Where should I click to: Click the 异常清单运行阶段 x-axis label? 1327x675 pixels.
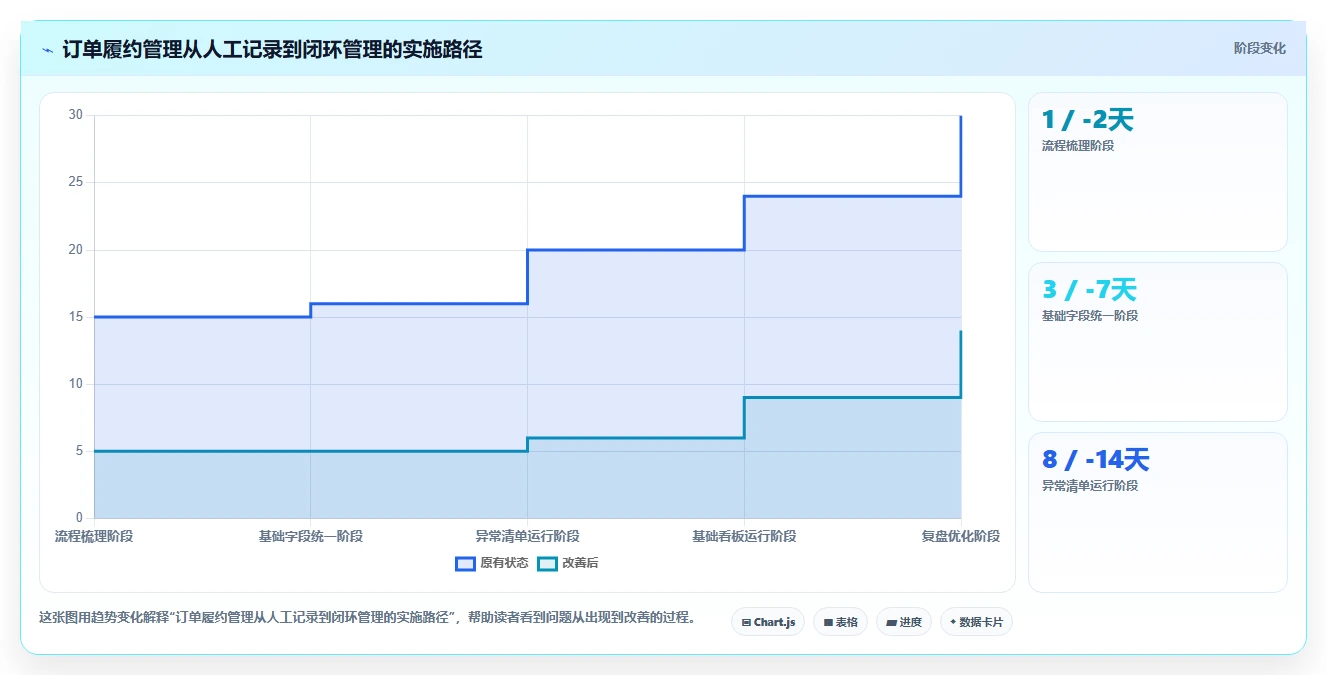point(527,536)
